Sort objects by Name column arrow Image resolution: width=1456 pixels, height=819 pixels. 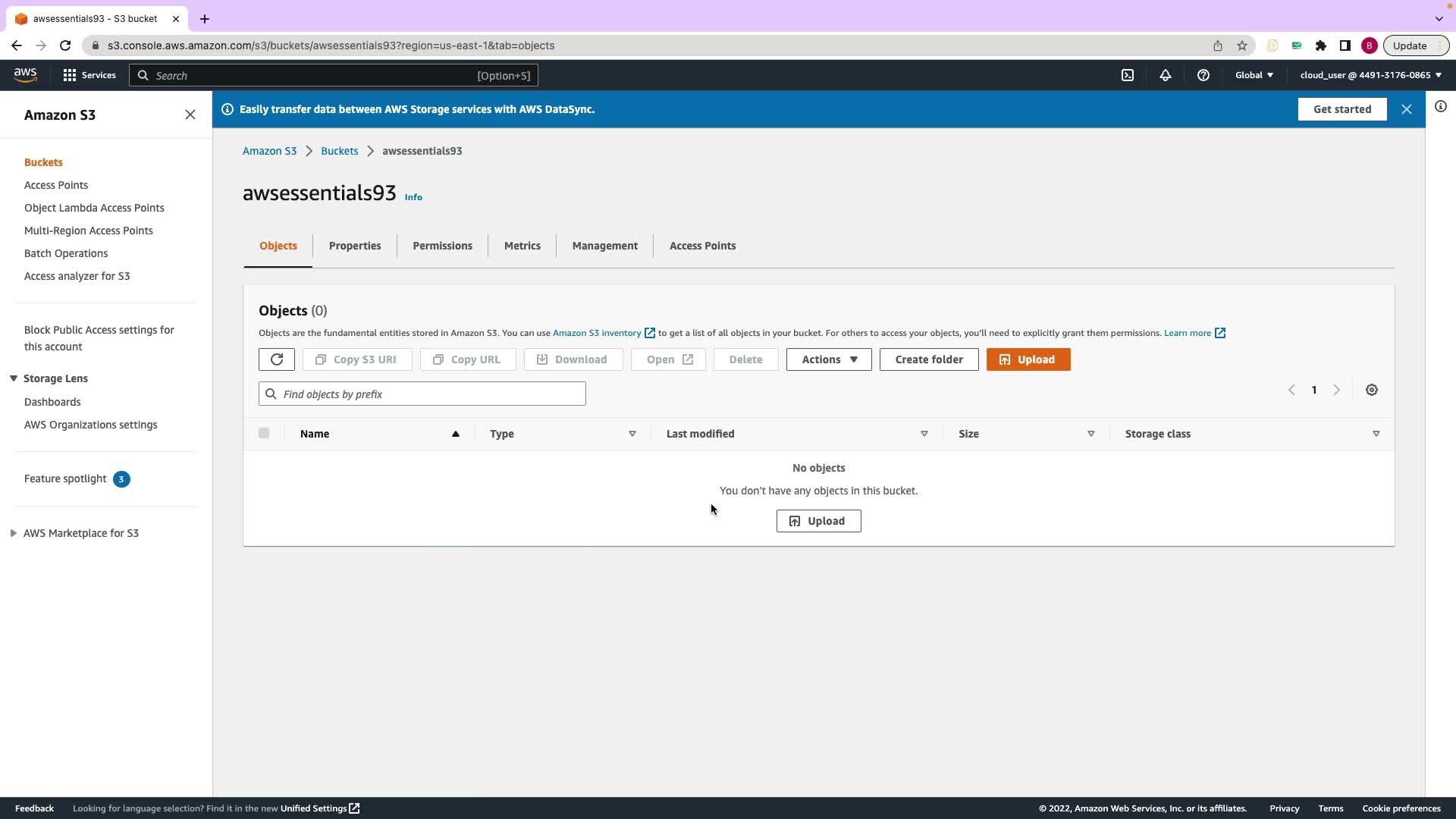point(456,434)
